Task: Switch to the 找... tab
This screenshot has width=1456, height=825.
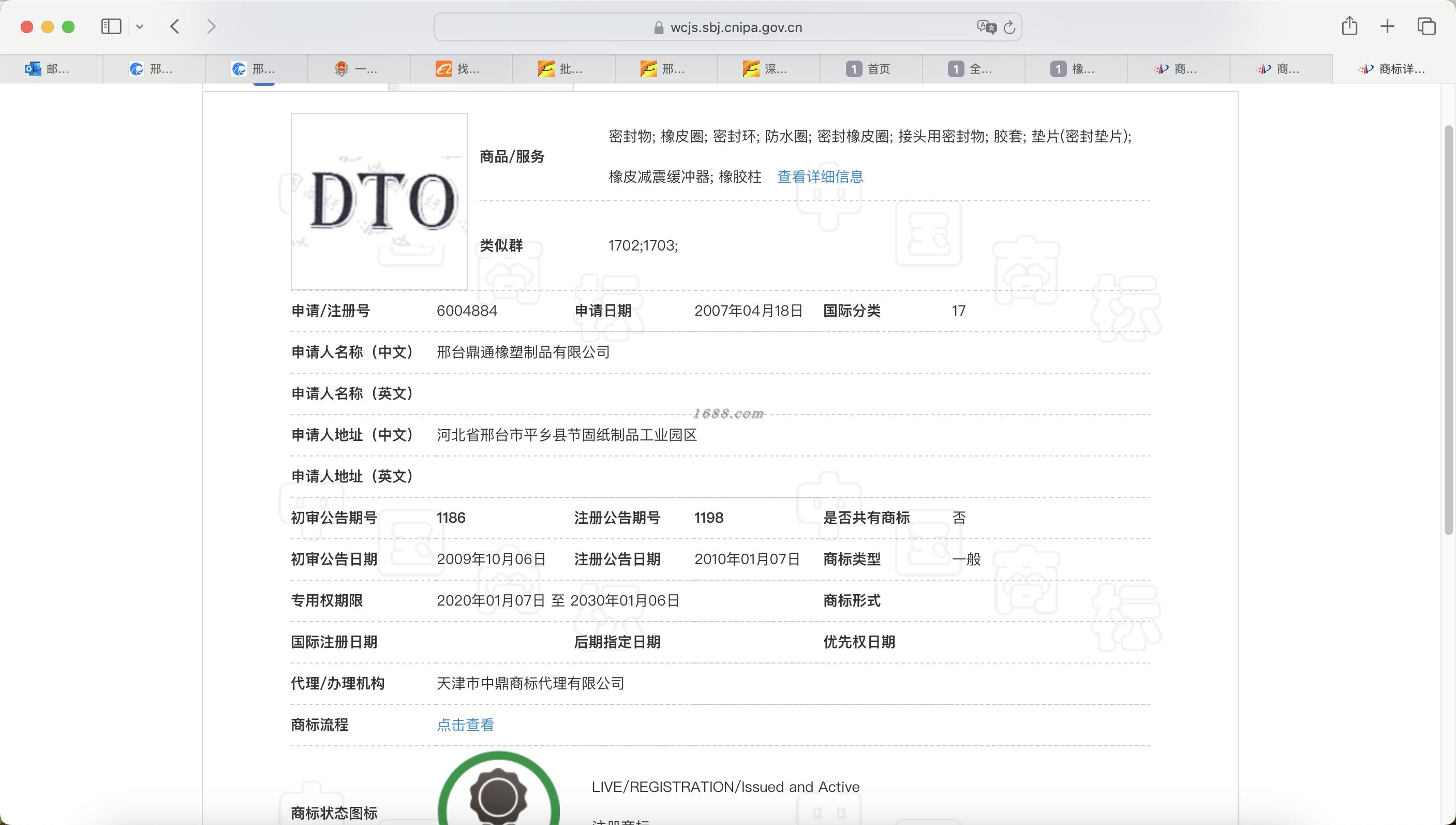Action: pos(462,69)
